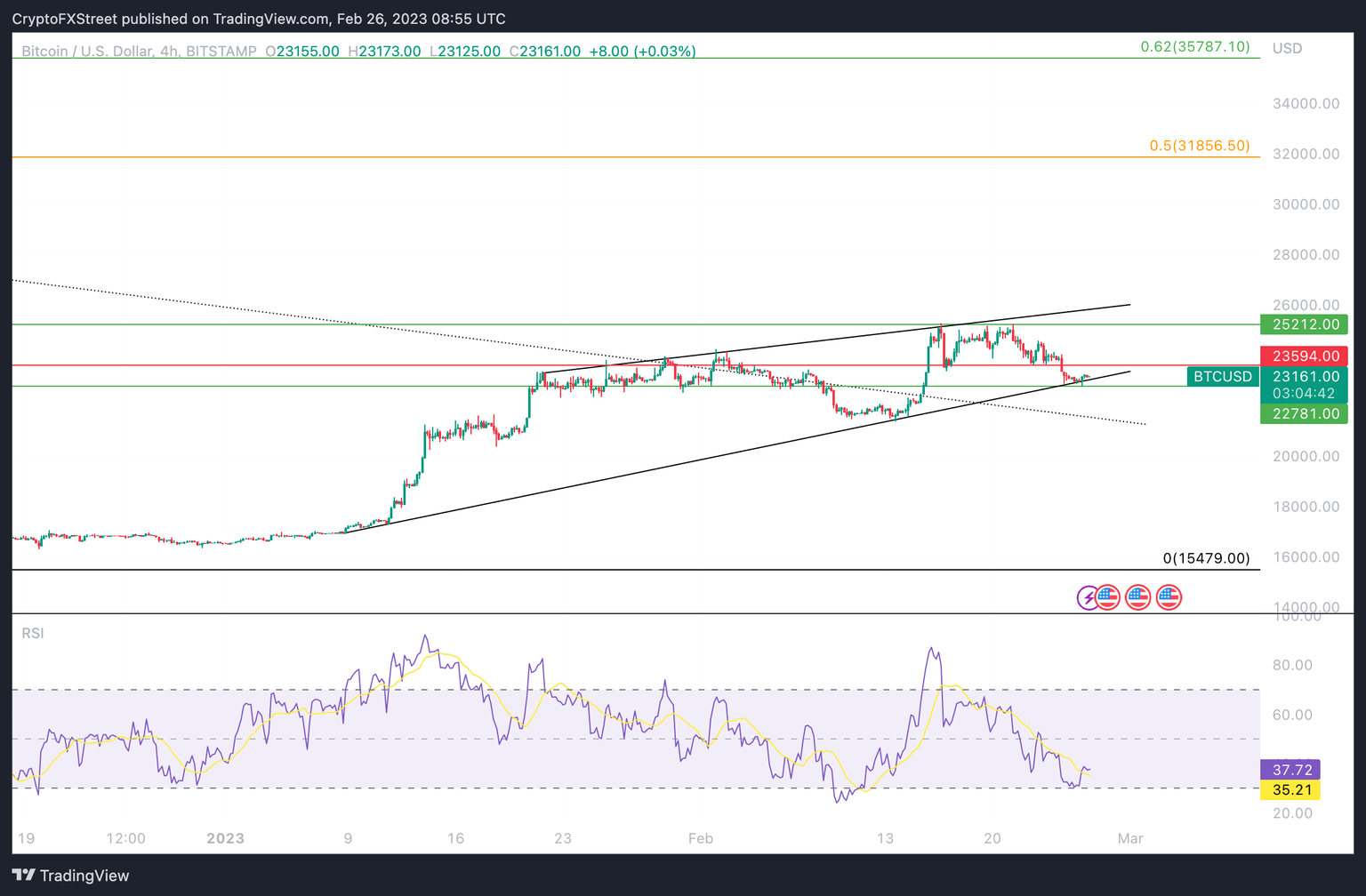Open the first US flag economic event marker
This screenshot has width=1366, height=896.
coord(1107,596)
